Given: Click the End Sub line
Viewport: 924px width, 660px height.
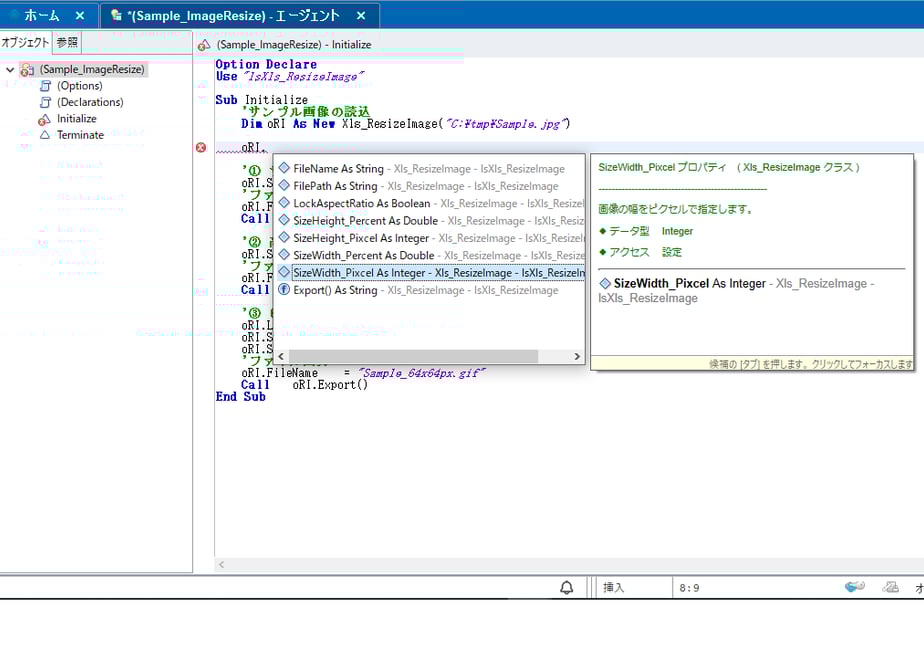Looking at the screenshot, I should click(240, 397).
